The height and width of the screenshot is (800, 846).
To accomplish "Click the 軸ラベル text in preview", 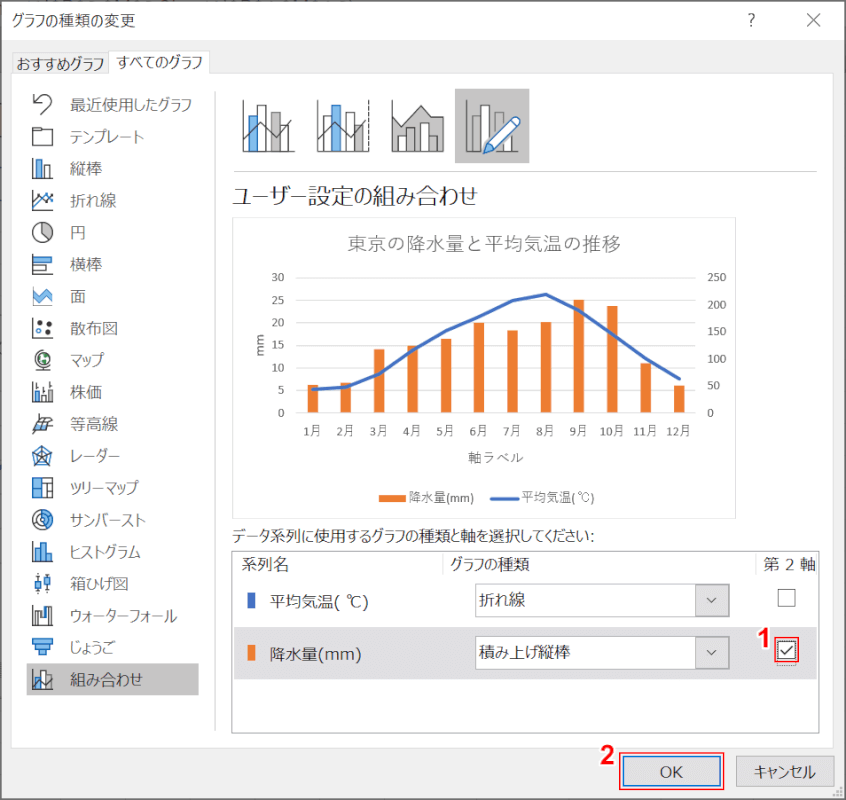I will pyautogui.click(x=495, y=458).
